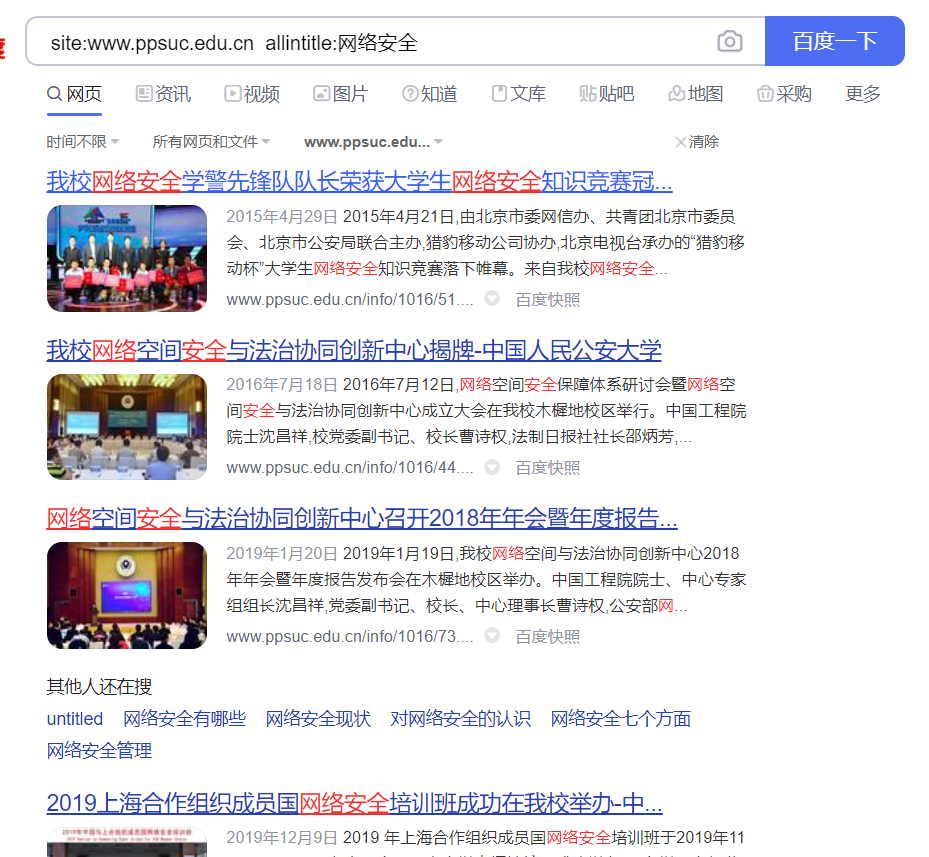The height and width of the screenshot is (857, 929).
Task: Click the map pin icon beside 地图
Action: pyautogui.click(x=677, y=94)
